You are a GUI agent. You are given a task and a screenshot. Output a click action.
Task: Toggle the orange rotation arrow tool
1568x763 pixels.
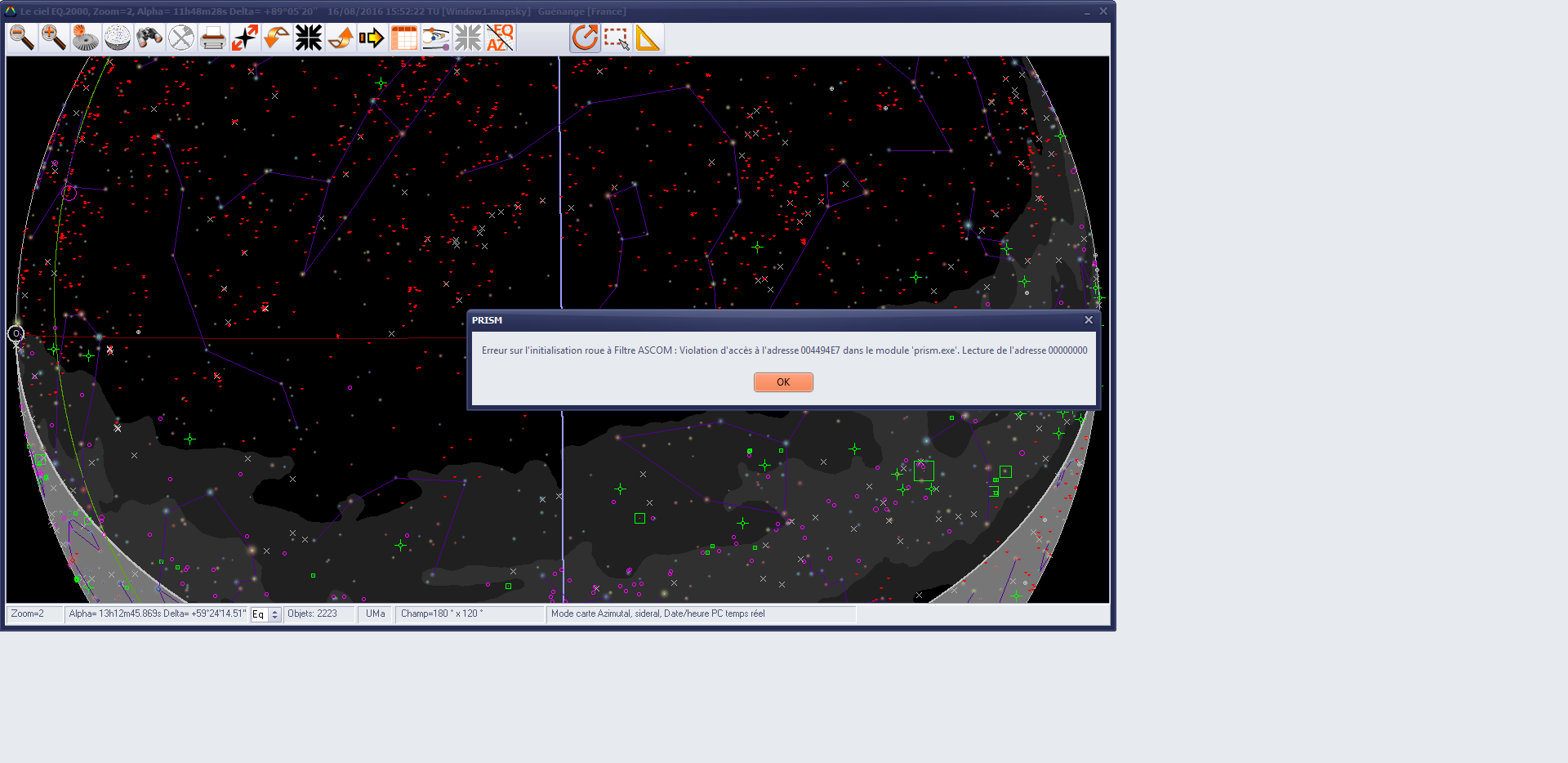[x=585, y=38]
